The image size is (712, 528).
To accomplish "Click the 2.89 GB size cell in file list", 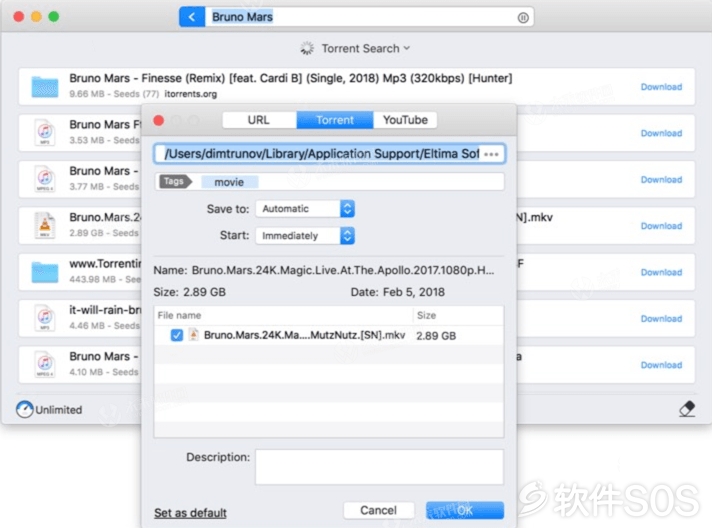I will pyautogui.click(x=436, y=336).
